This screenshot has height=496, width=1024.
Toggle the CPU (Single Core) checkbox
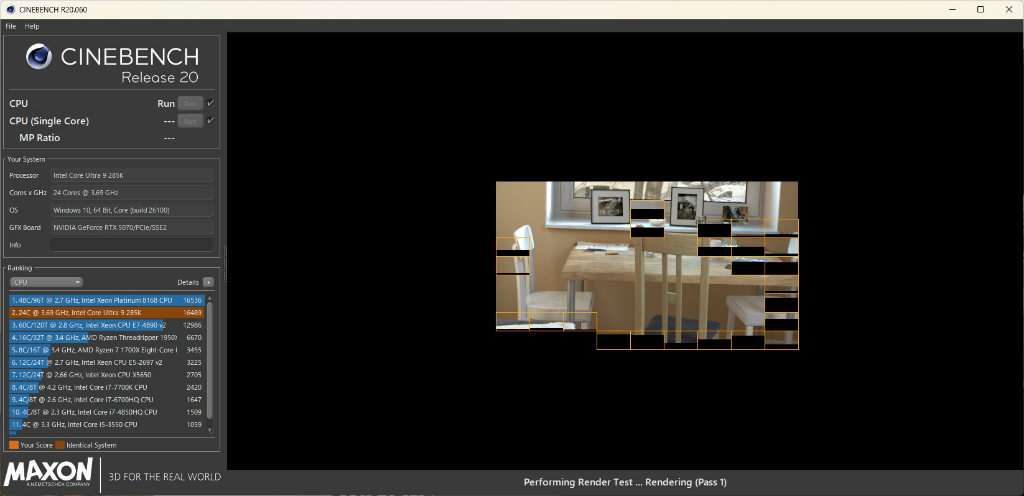point(210,121)
